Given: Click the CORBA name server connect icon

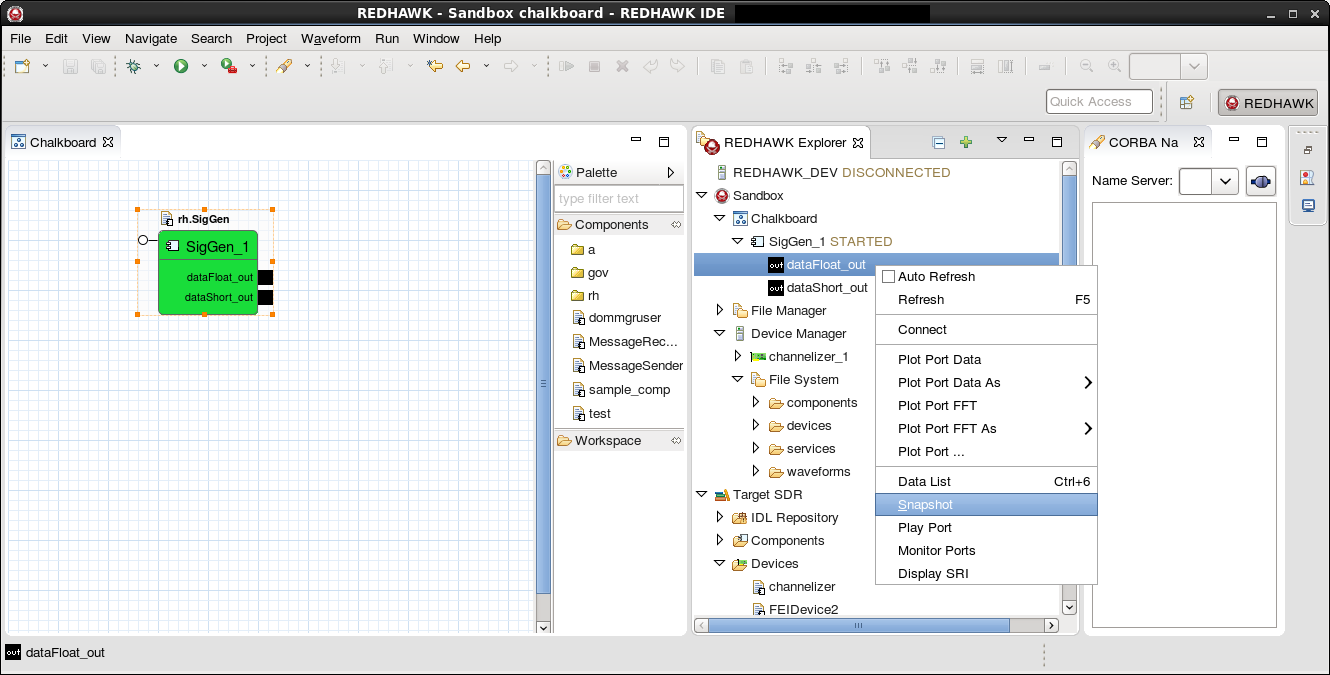Looking at the screenshot, I should point(1260,182).
